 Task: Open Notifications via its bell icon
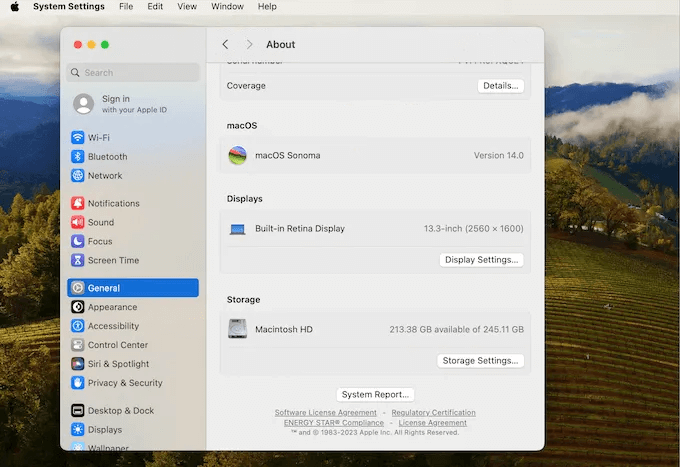[78, 204]
